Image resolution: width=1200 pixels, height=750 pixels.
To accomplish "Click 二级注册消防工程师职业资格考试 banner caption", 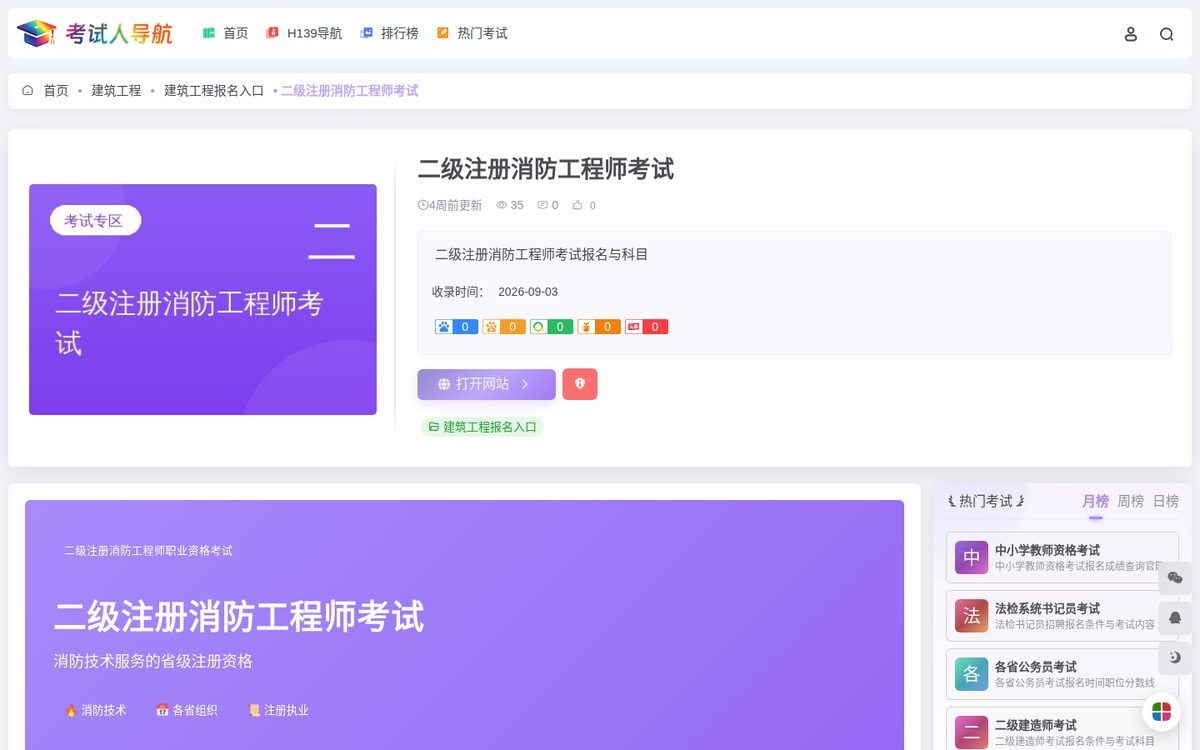I will 149,551.
